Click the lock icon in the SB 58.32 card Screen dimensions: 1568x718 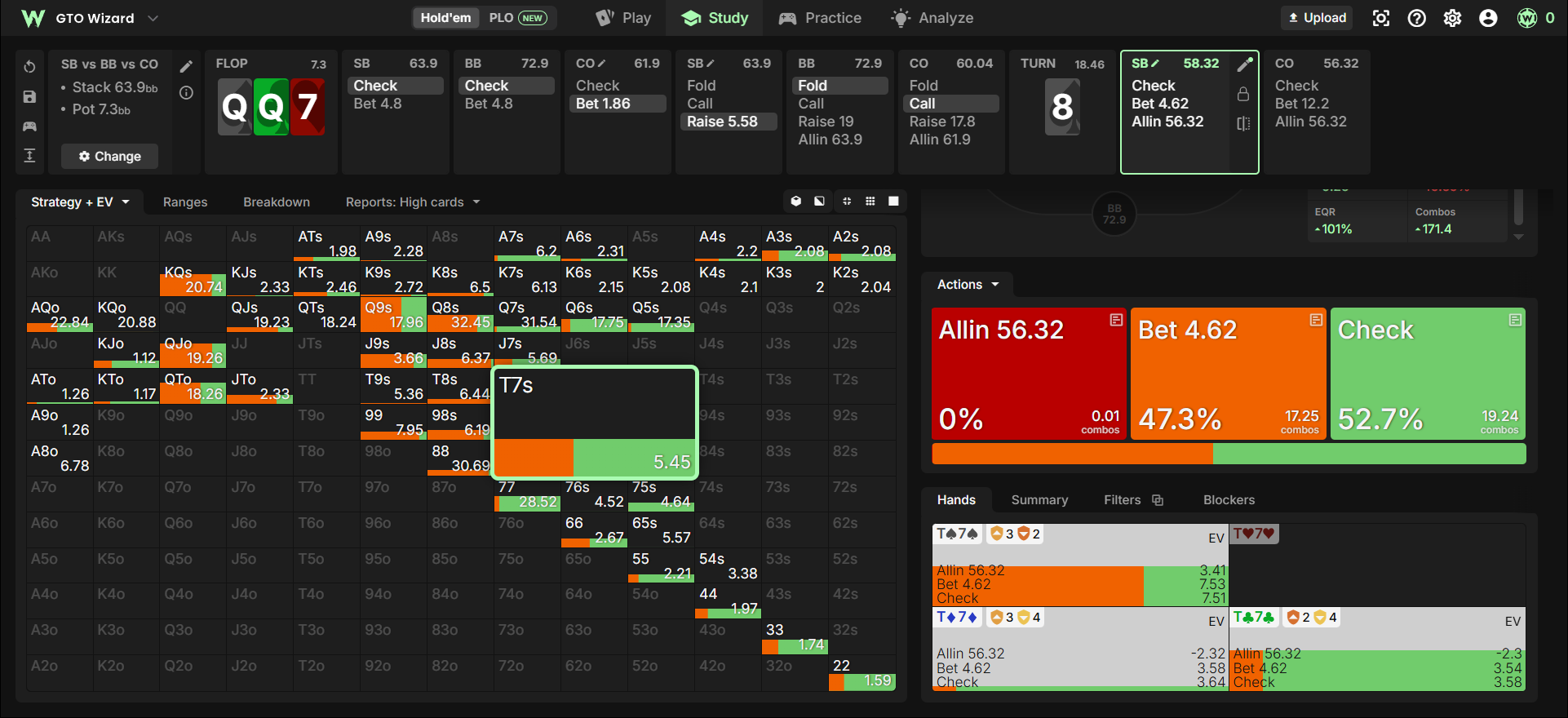[x=1243, y=94]
